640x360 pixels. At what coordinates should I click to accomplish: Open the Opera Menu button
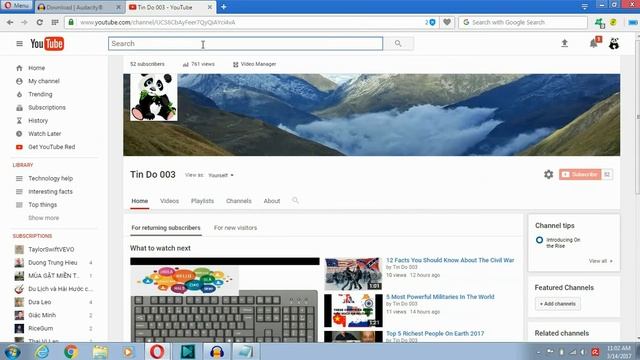(17, 6)
